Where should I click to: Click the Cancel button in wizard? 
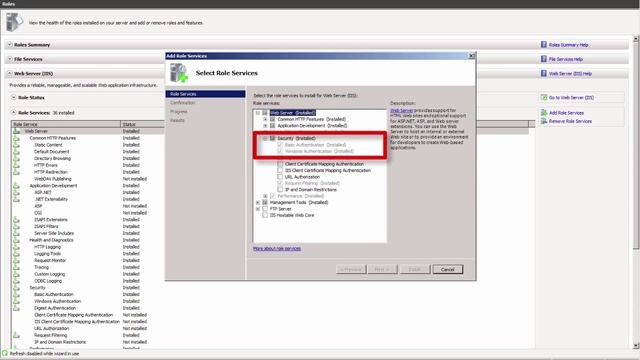448,269
